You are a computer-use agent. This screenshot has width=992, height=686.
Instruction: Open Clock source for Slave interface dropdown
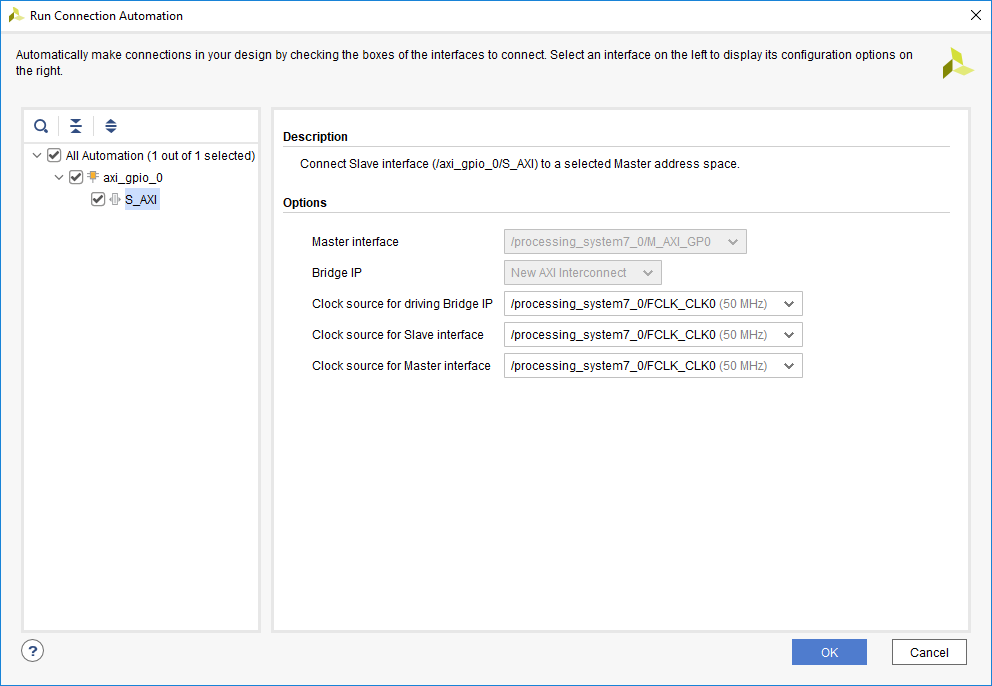click(x=653, y=335)
